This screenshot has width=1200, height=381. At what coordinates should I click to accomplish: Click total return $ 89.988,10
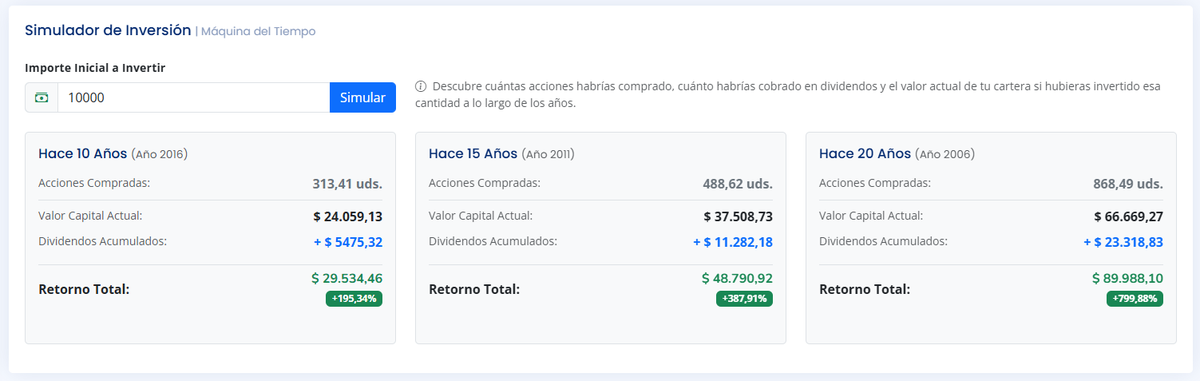(x=1127, y=278)
